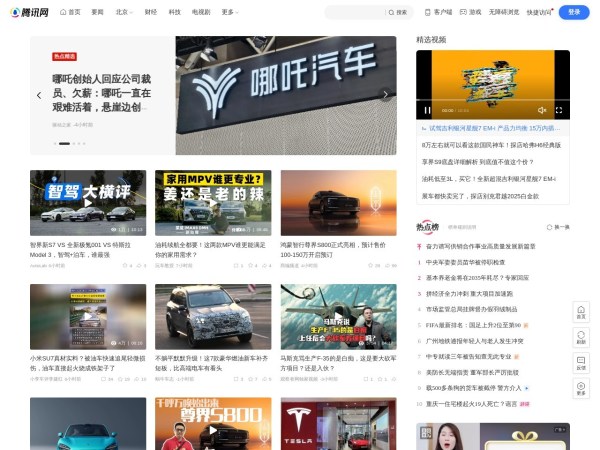Image resolution: width=600 pixels, height=450 pixels.
Task: Open the FIFA最新排名 hot list headline
Action: point(469,325)
